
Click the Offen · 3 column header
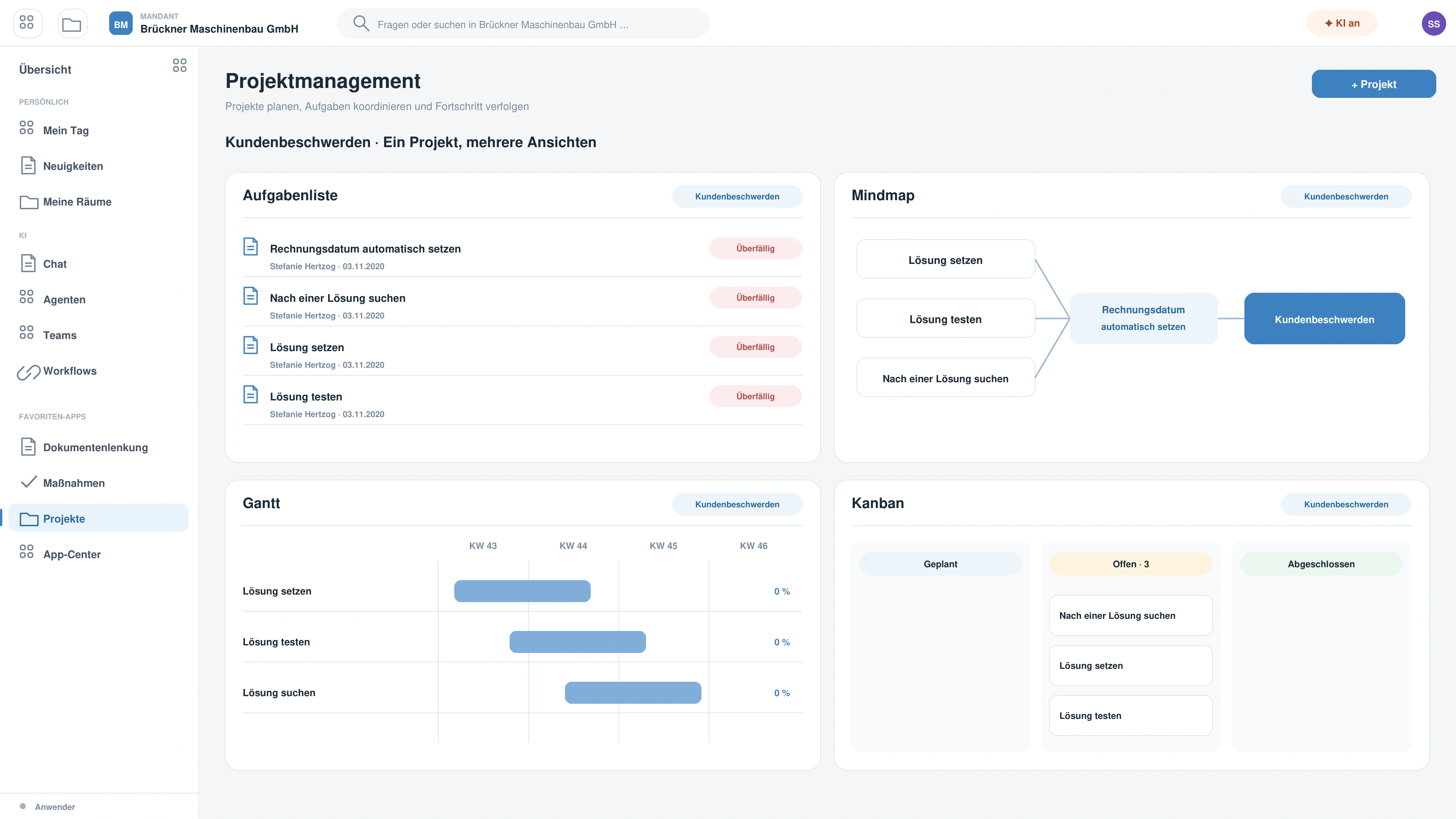[1130, 564]
